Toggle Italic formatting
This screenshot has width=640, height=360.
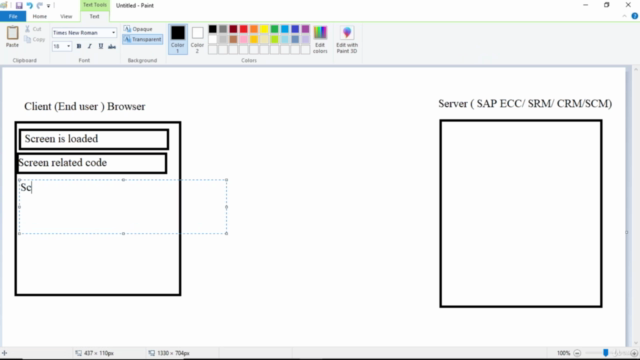pos(90,46)
